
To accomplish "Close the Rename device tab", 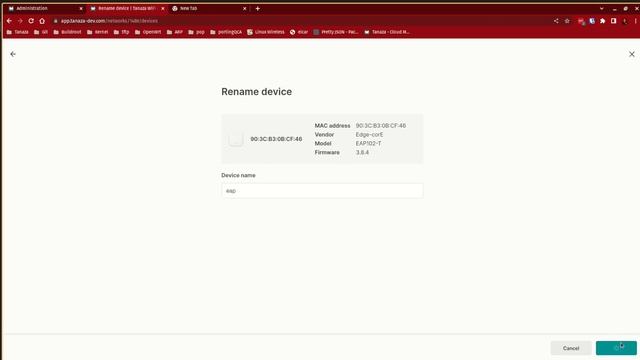I will coord(162,9).
